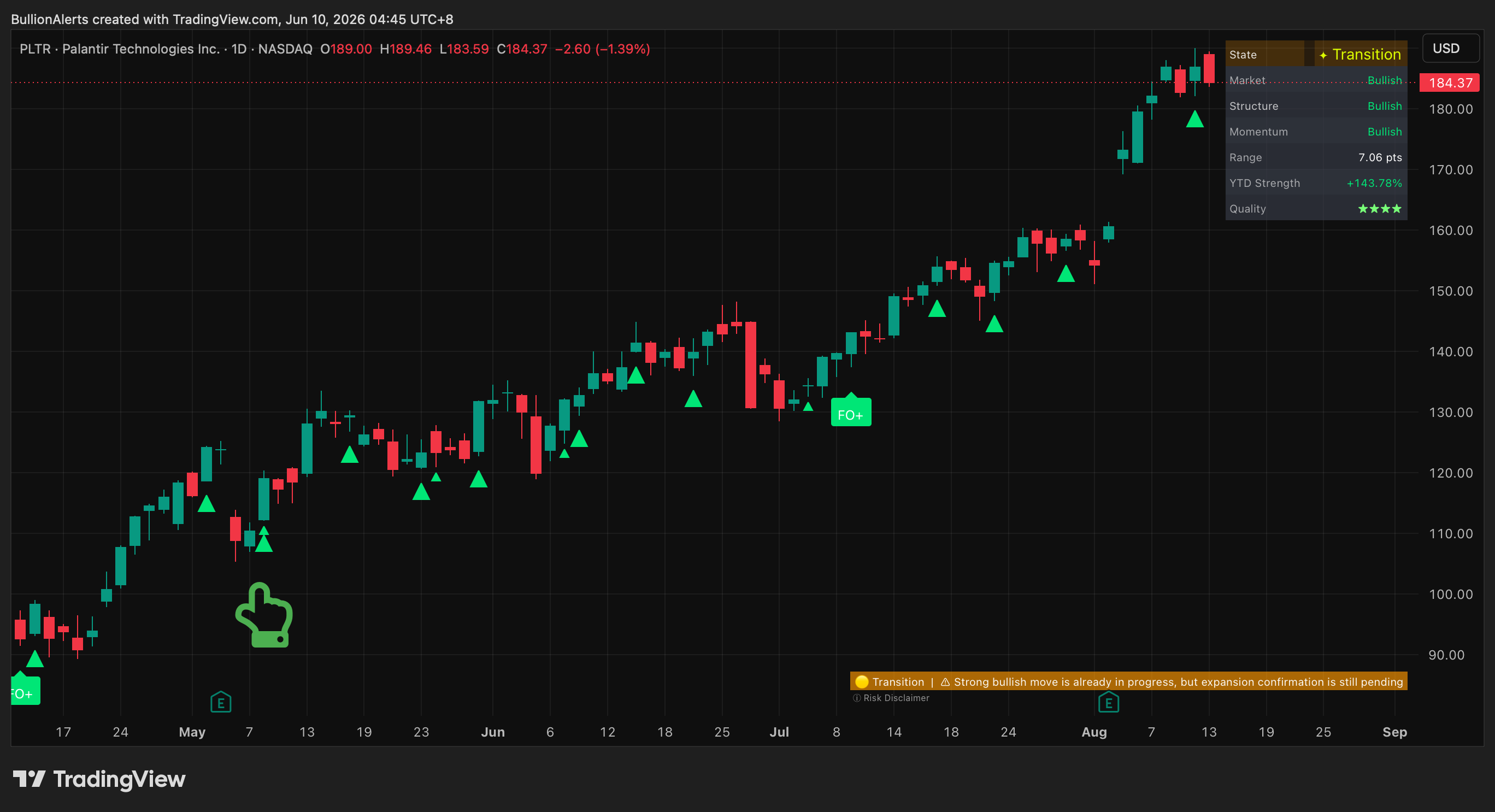Image resolution: width=1495 pixels, height=812 pixels.
Task: Click the Momentum row label
Action: click(x=1258, y=132)
